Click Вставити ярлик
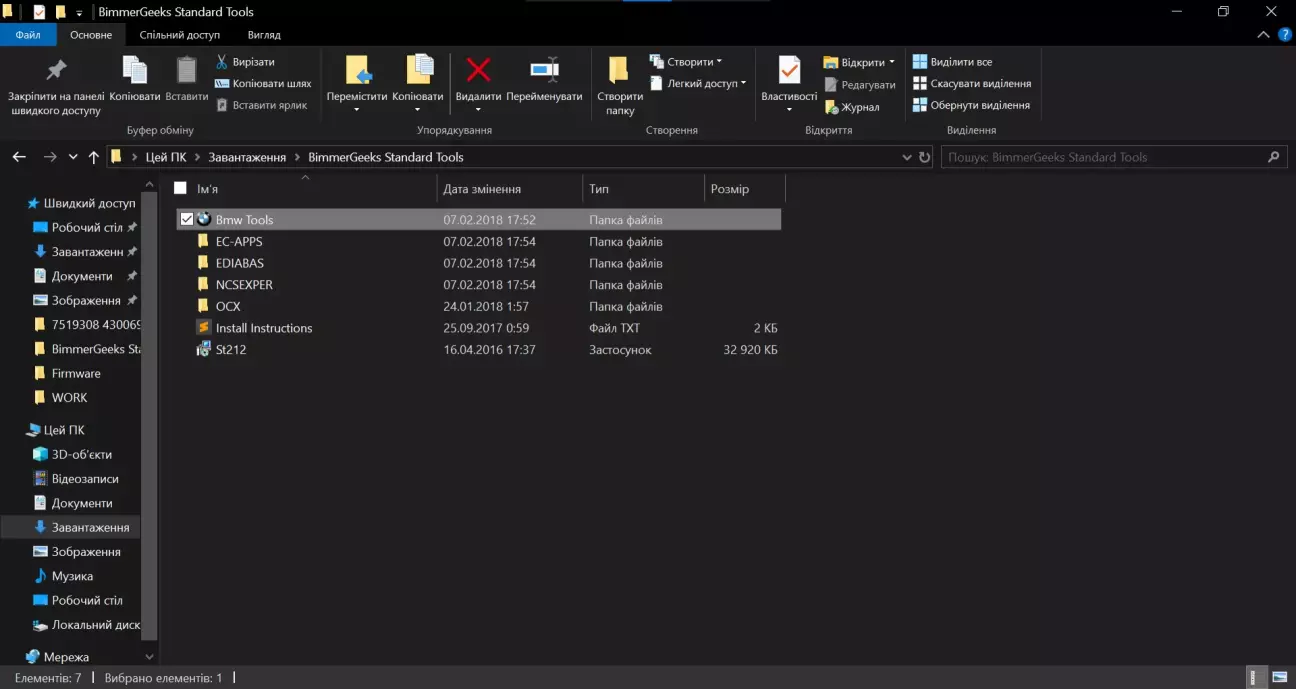Image resolution: width=1296 pixels, height=689 pixels. [260, 105]
